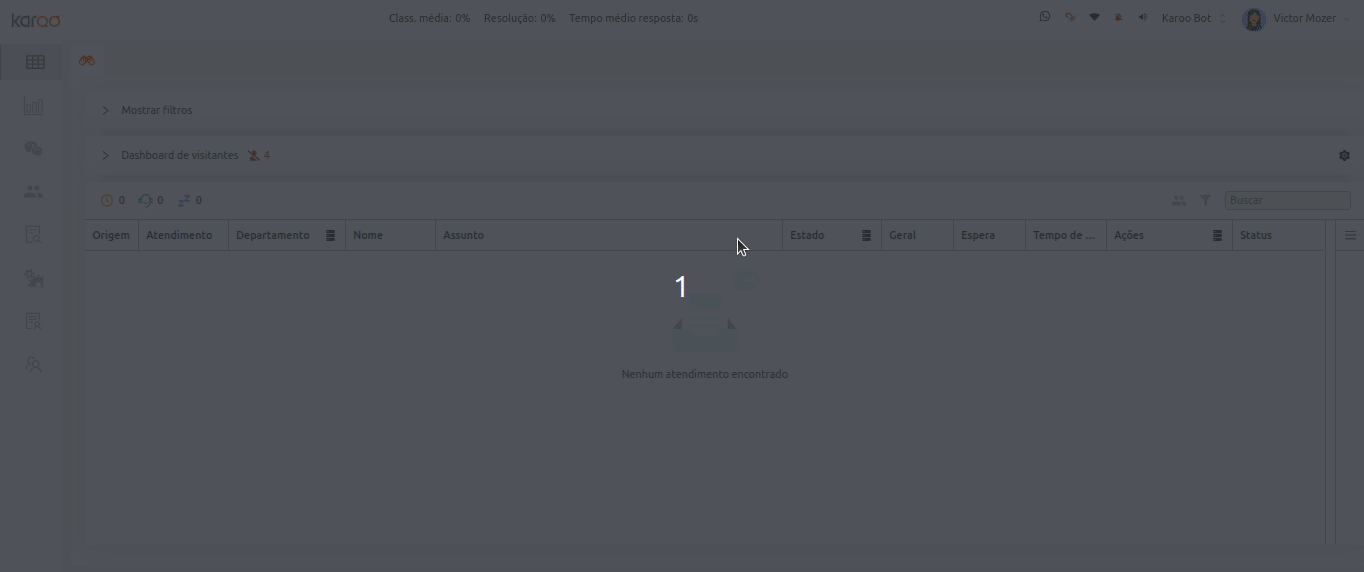Sort by the Status column header
The height and width of the screenshot is (572, 1364).
coord(1256,235)
